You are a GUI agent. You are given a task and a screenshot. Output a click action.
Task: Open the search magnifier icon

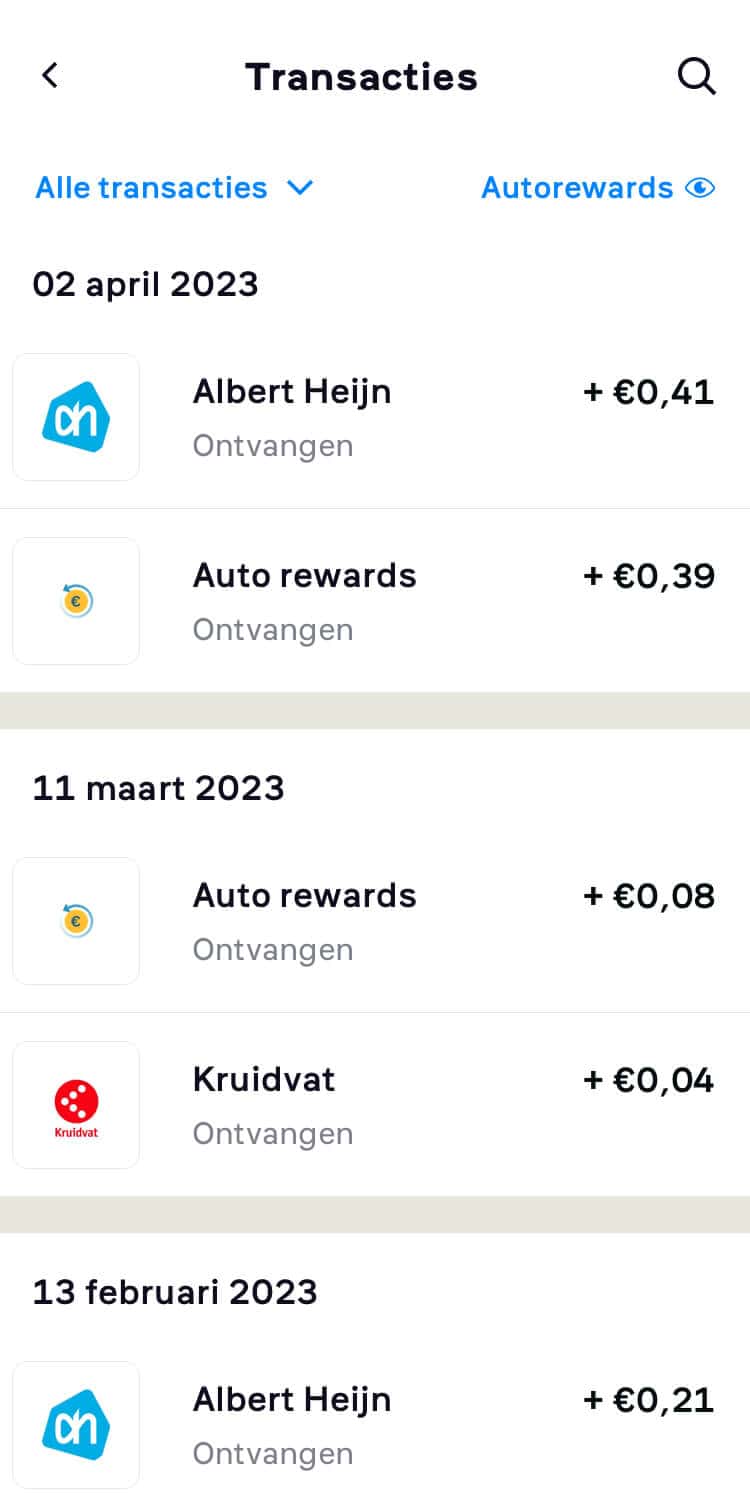coord(696,76)
